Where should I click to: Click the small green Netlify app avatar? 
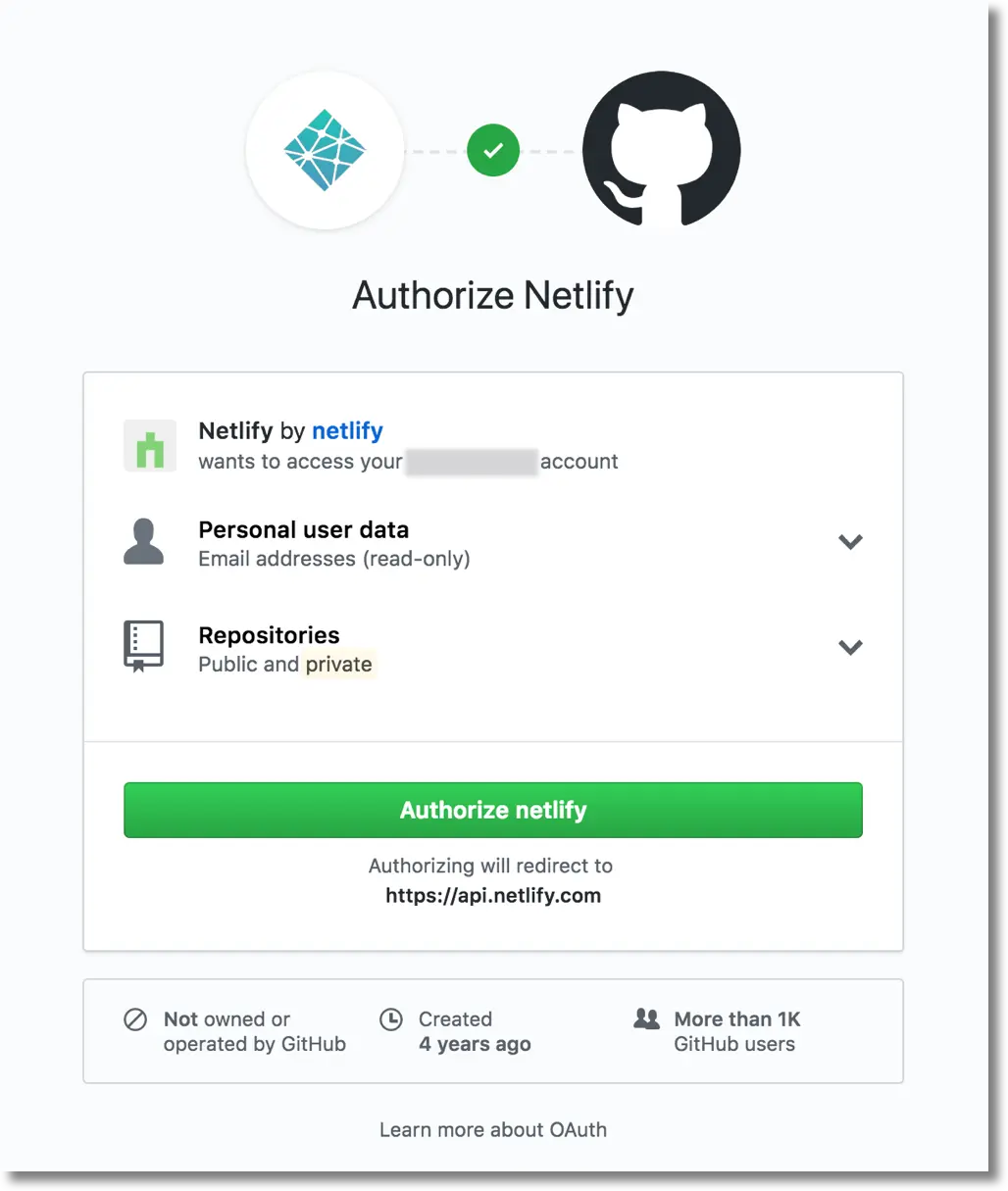tap(150, 446)
